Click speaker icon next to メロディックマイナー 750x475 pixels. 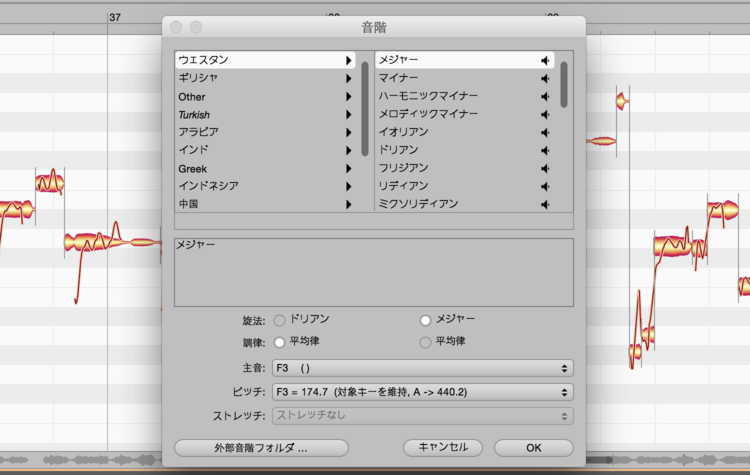545,114
